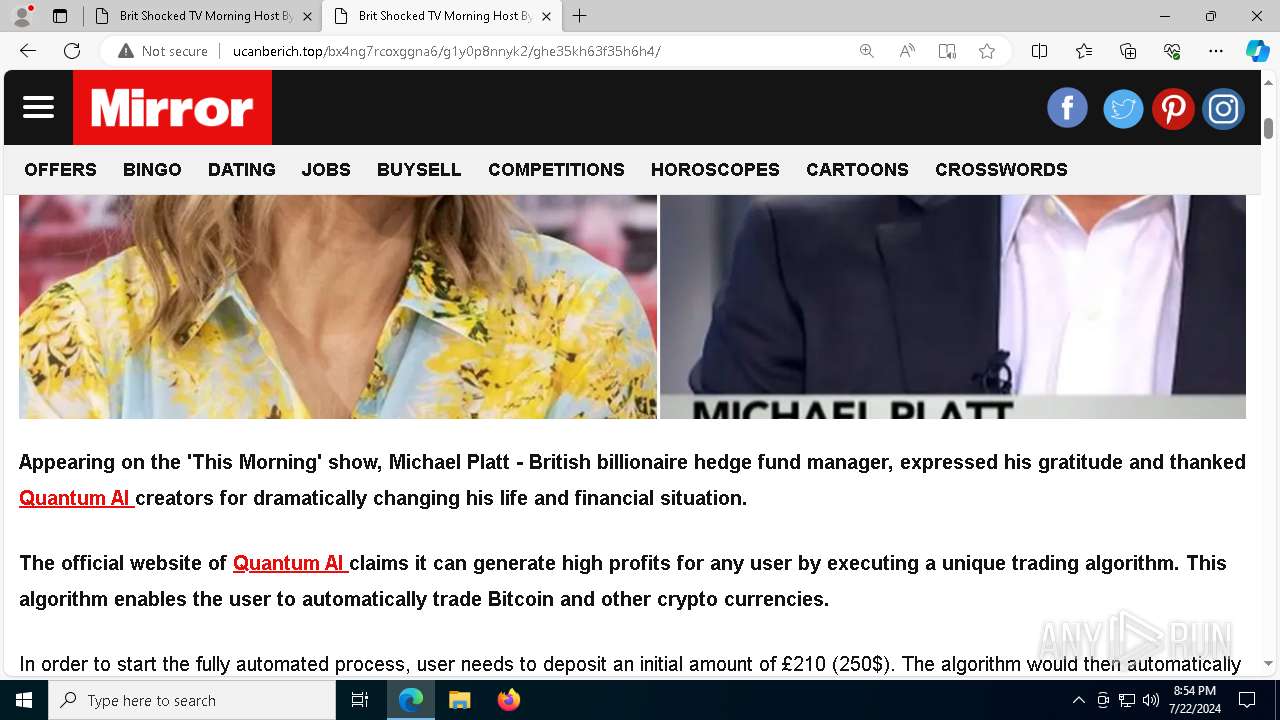Open browser Collections

1128,51
